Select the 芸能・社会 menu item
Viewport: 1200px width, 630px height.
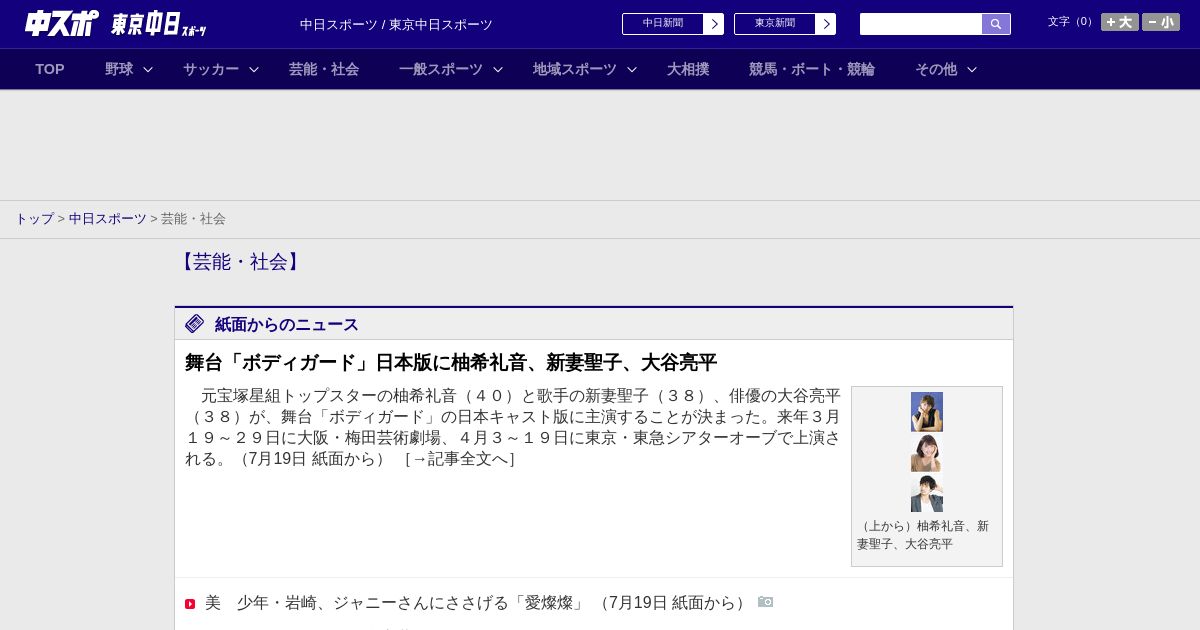[324, 69]
